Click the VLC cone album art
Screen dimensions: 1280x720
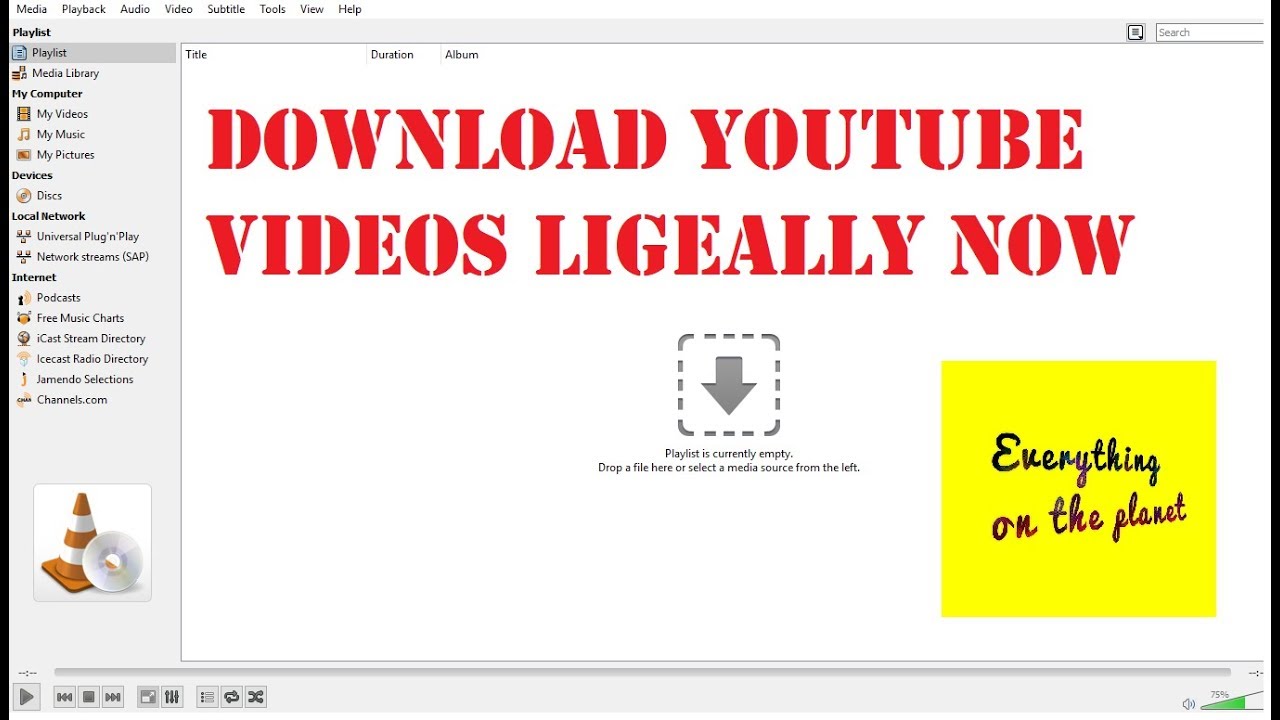point(92,543)
